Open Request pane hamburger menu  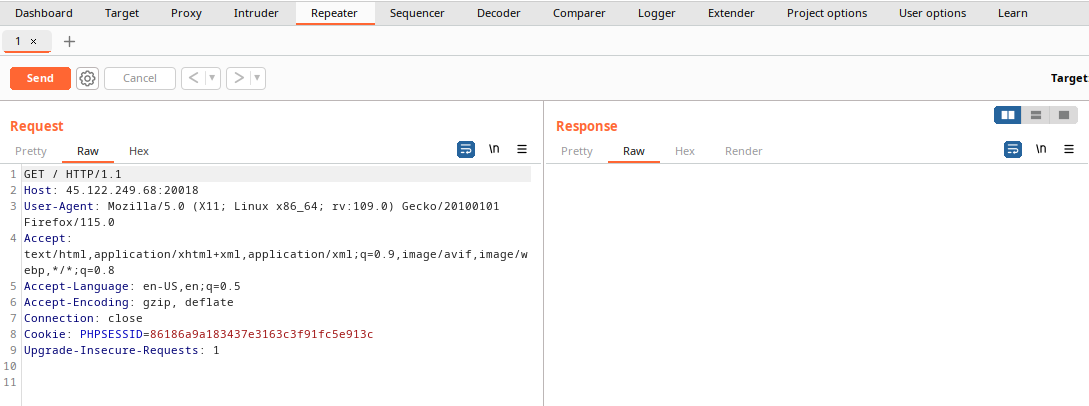[x=522, y=149]
